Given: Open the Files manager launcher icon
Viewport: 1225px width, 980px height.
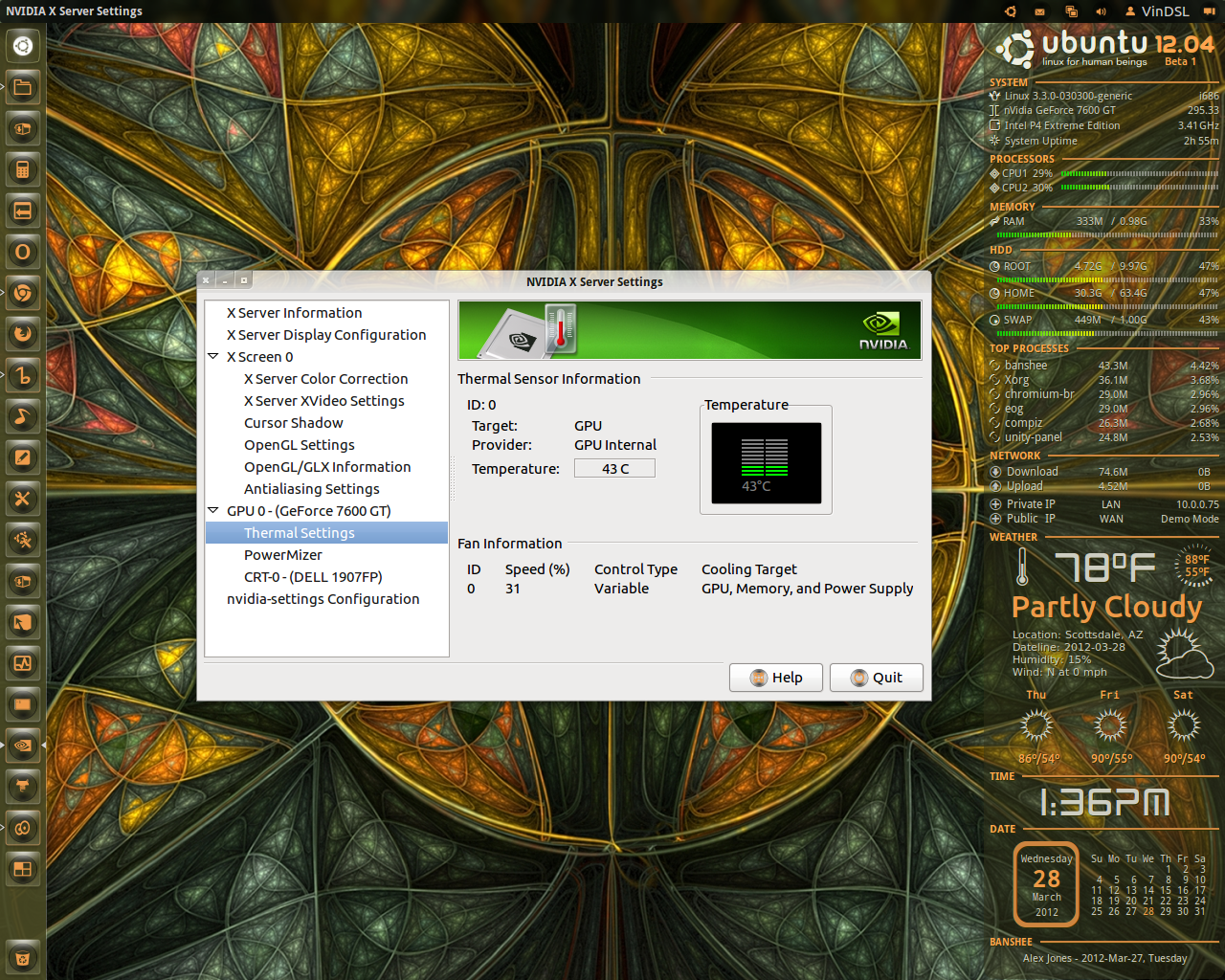Looking at the screenshot, I should click(23, 87).
